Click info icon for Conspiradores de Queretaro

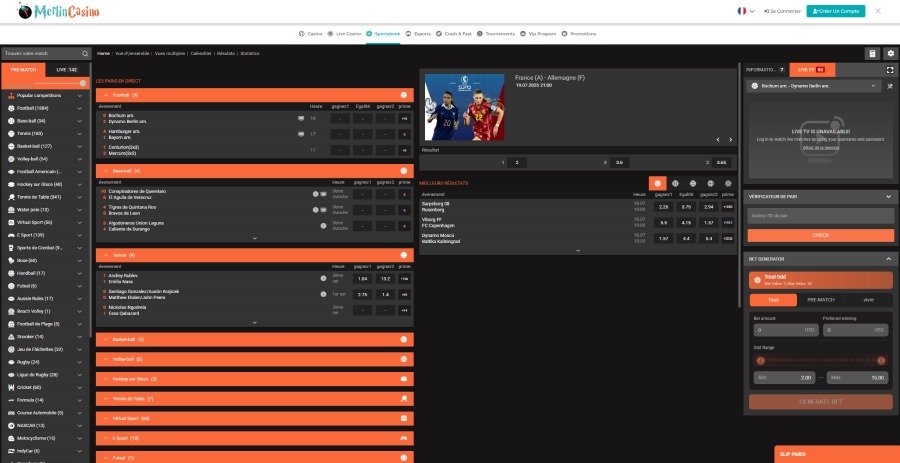click(x=315, y=194)
